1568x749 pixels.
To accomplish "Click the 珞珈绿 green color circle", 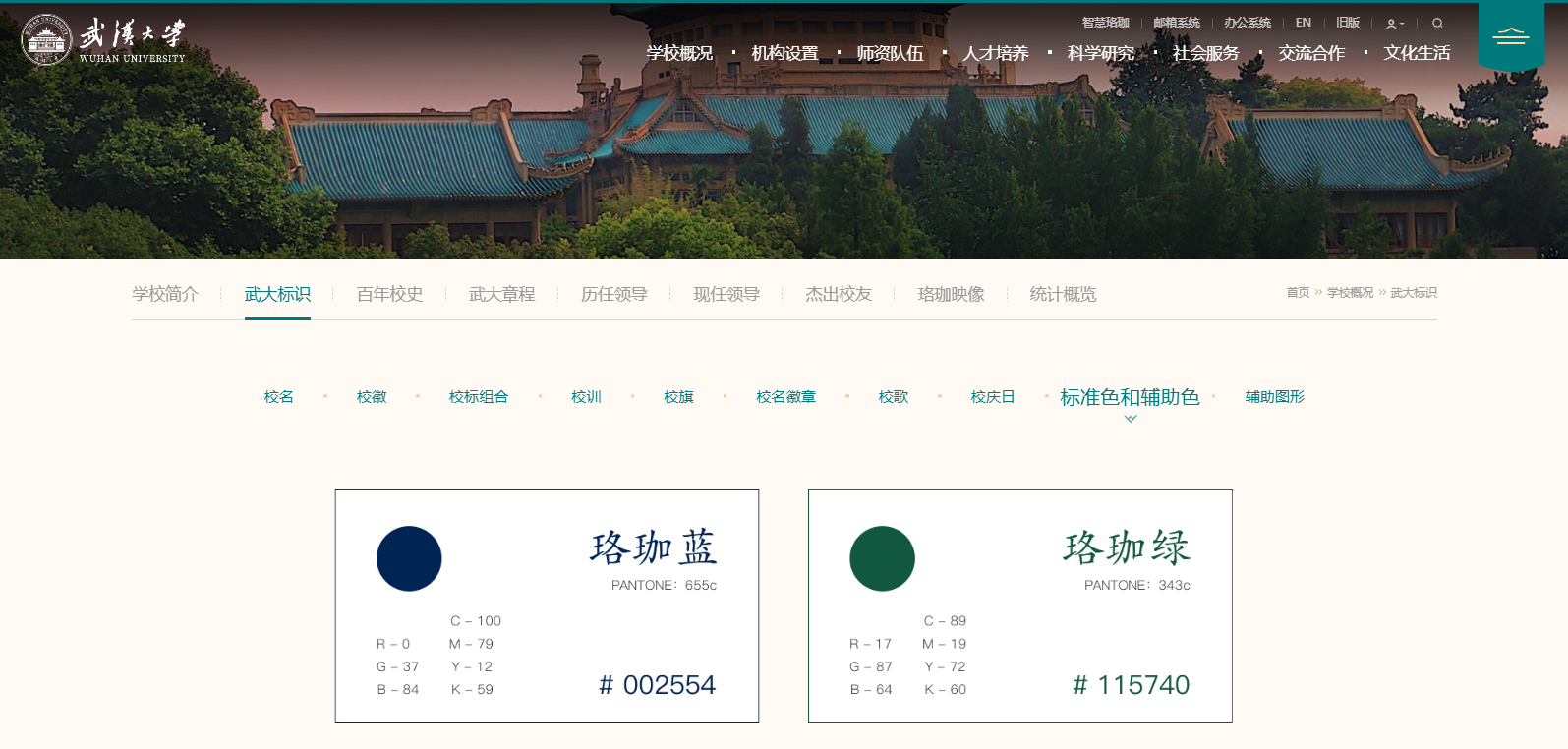I will coord(882,558).
